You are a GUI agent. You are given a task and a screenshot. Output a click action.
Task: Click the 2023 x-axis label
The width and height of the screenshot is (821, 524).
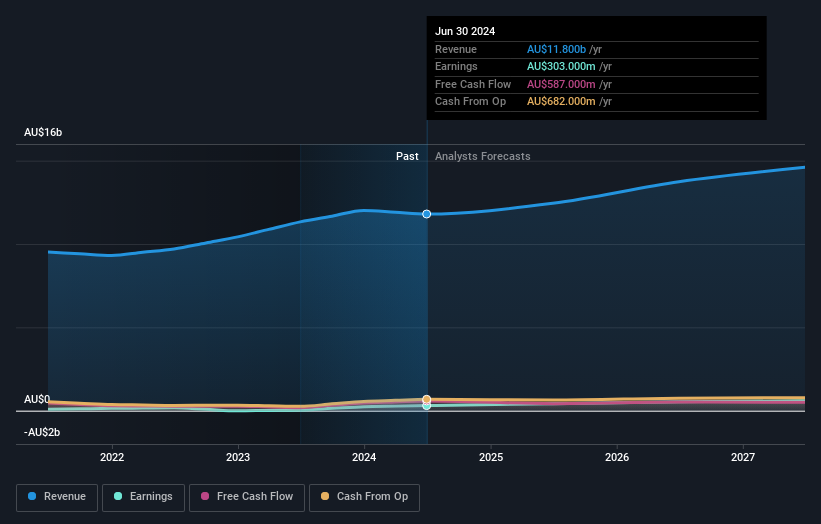(x=238, y=458)
